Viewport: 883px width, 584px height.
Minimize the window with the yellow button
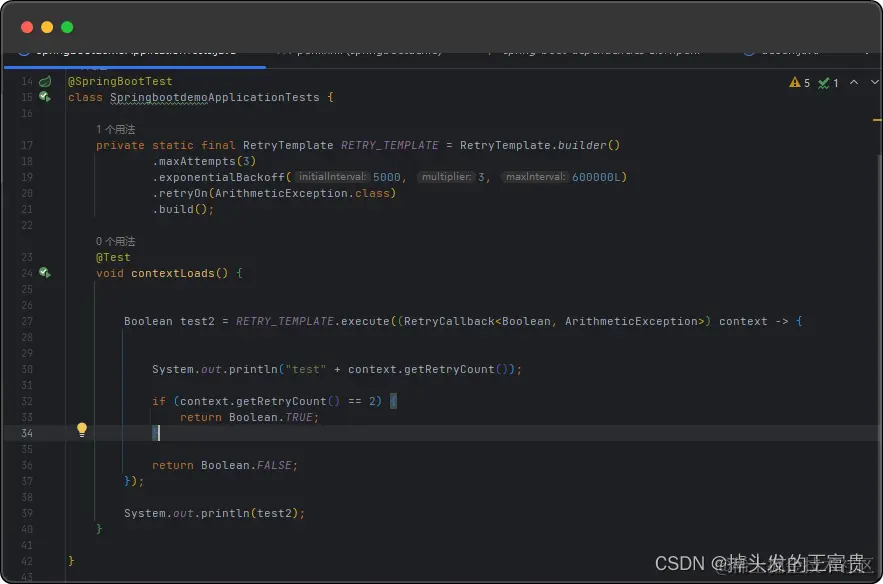coord(47,27)
